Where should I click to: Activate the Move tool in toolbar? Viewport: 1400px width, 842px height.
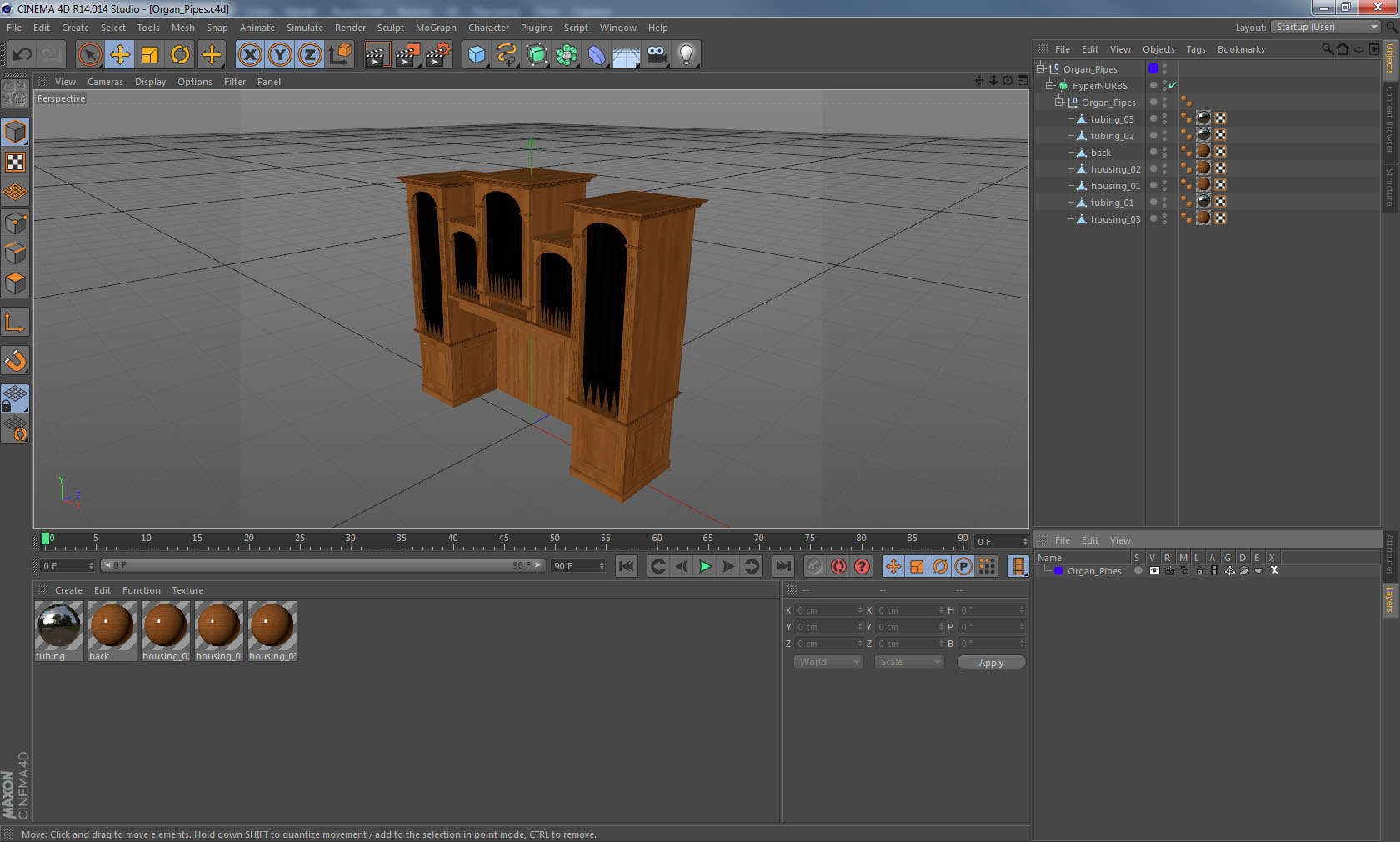(120, 55)
